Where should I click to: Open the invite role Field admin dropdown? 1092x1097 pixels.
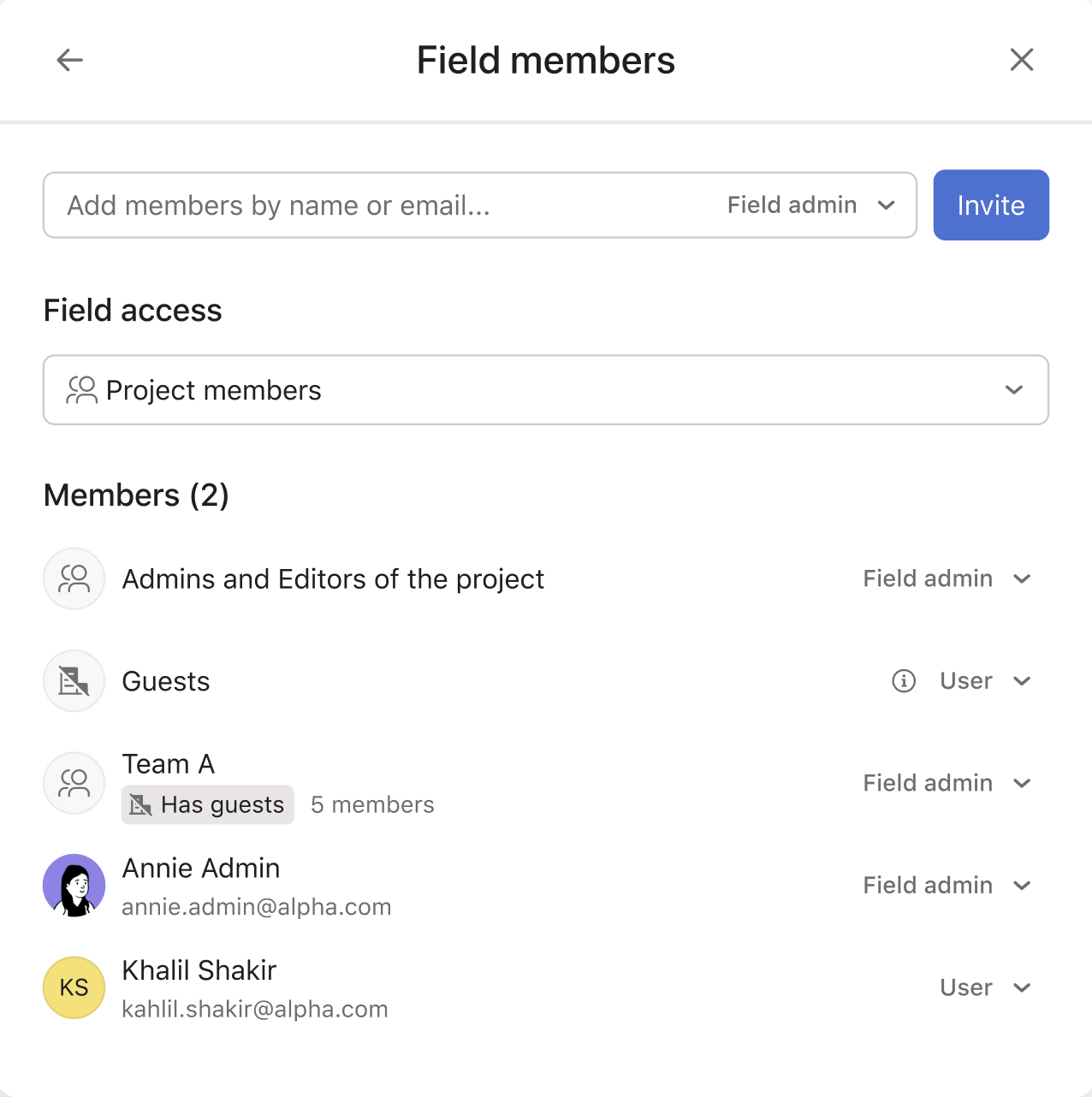[x=810, y=205]
